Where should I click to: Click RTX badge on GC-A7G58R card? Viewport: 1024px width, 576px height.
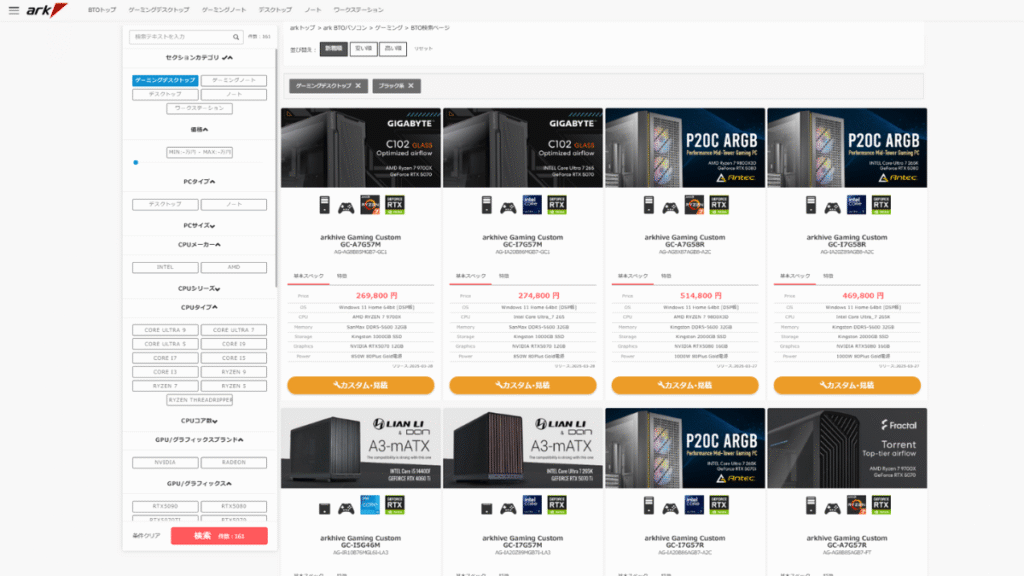[719, 205]
